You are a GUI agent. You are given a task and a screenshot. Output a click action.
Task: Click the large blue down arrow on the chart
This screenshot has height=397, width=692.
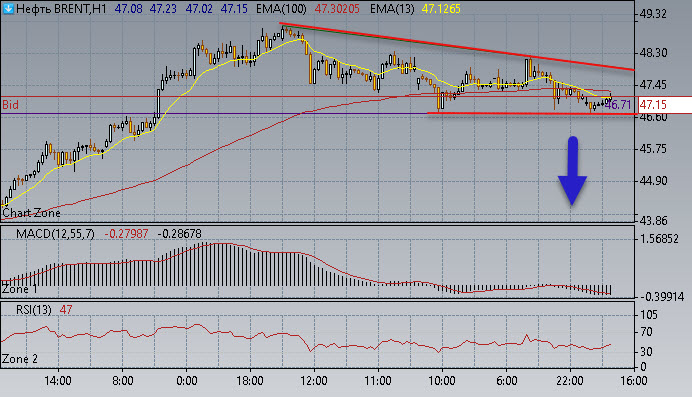click(572, 171)
